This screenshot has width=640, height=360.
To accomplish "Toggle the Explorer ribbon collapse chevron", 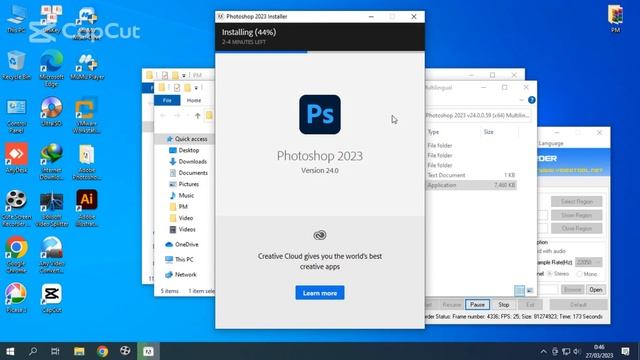I will (x=521, y=100).
